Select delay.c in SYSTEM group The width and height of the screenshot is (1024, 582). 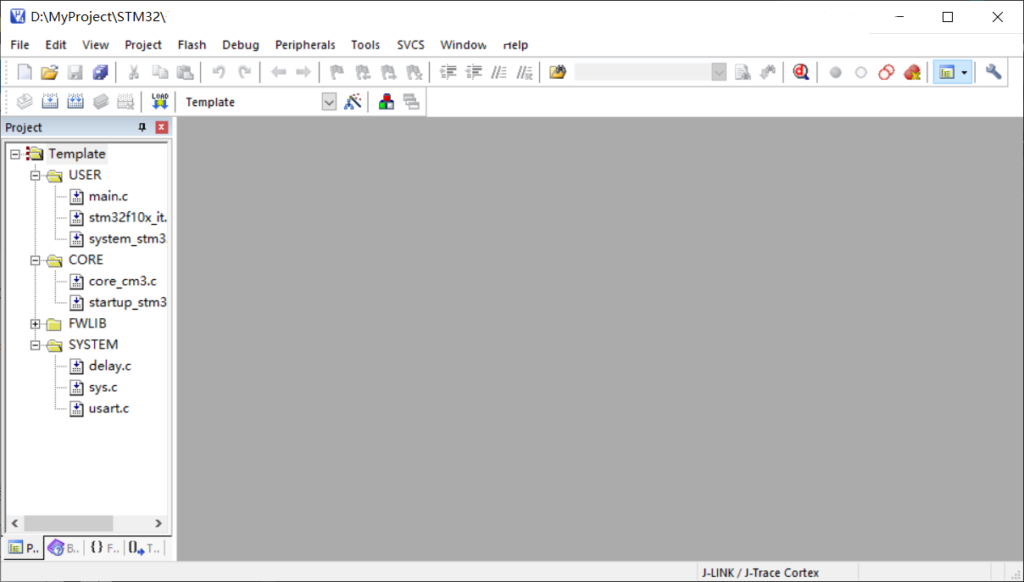(x=110, y=366)
